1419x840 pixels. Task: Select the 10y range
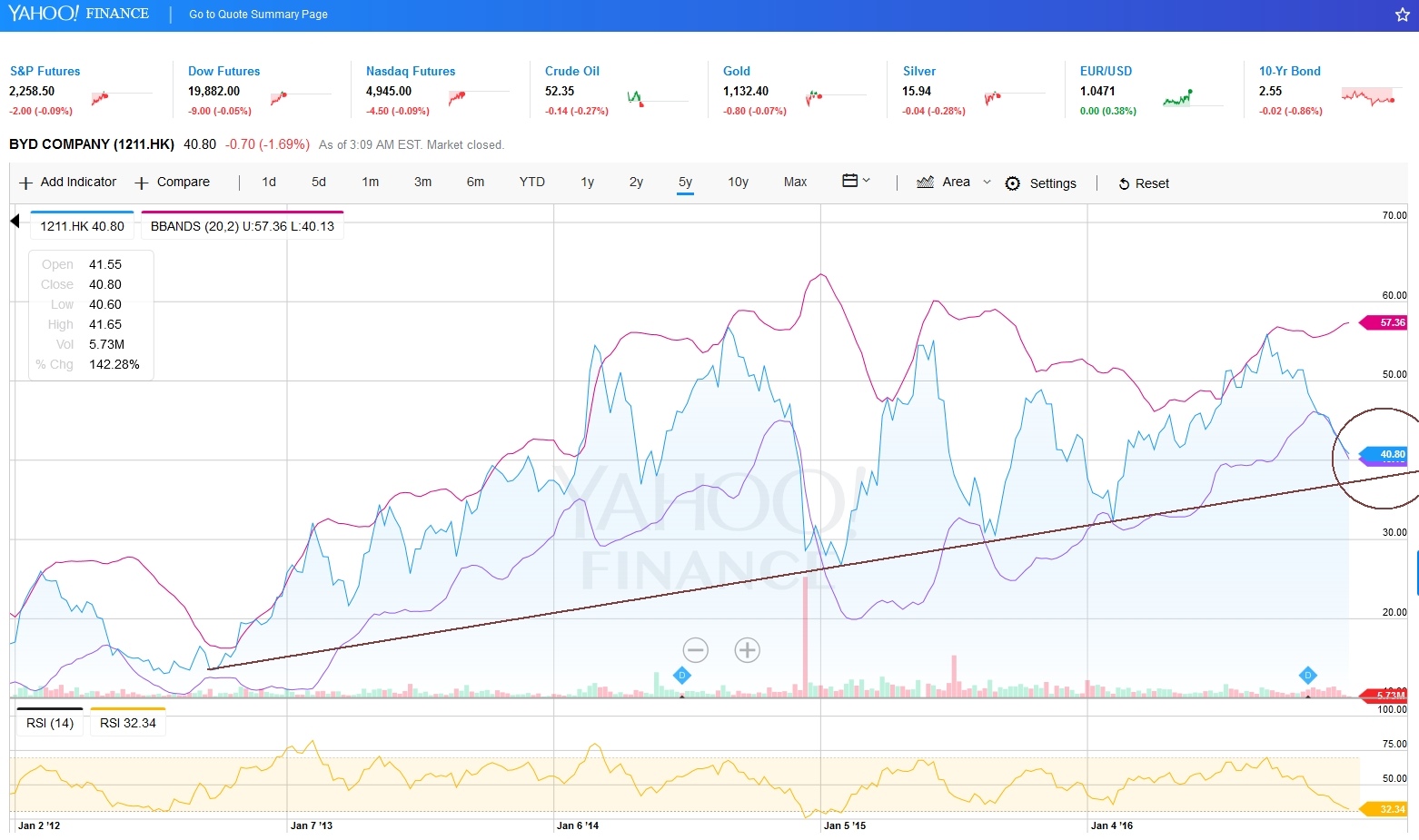coord(738,182)
